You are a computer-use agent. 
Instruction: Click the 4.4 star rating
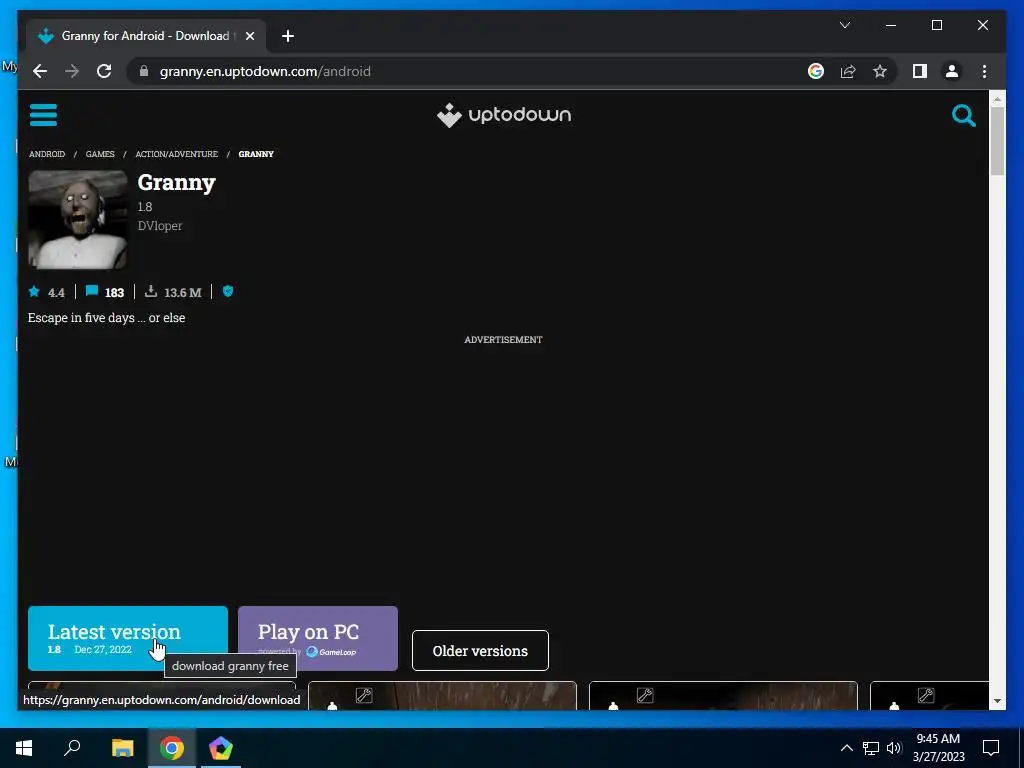pyautogui.click(x=46, y=292)
